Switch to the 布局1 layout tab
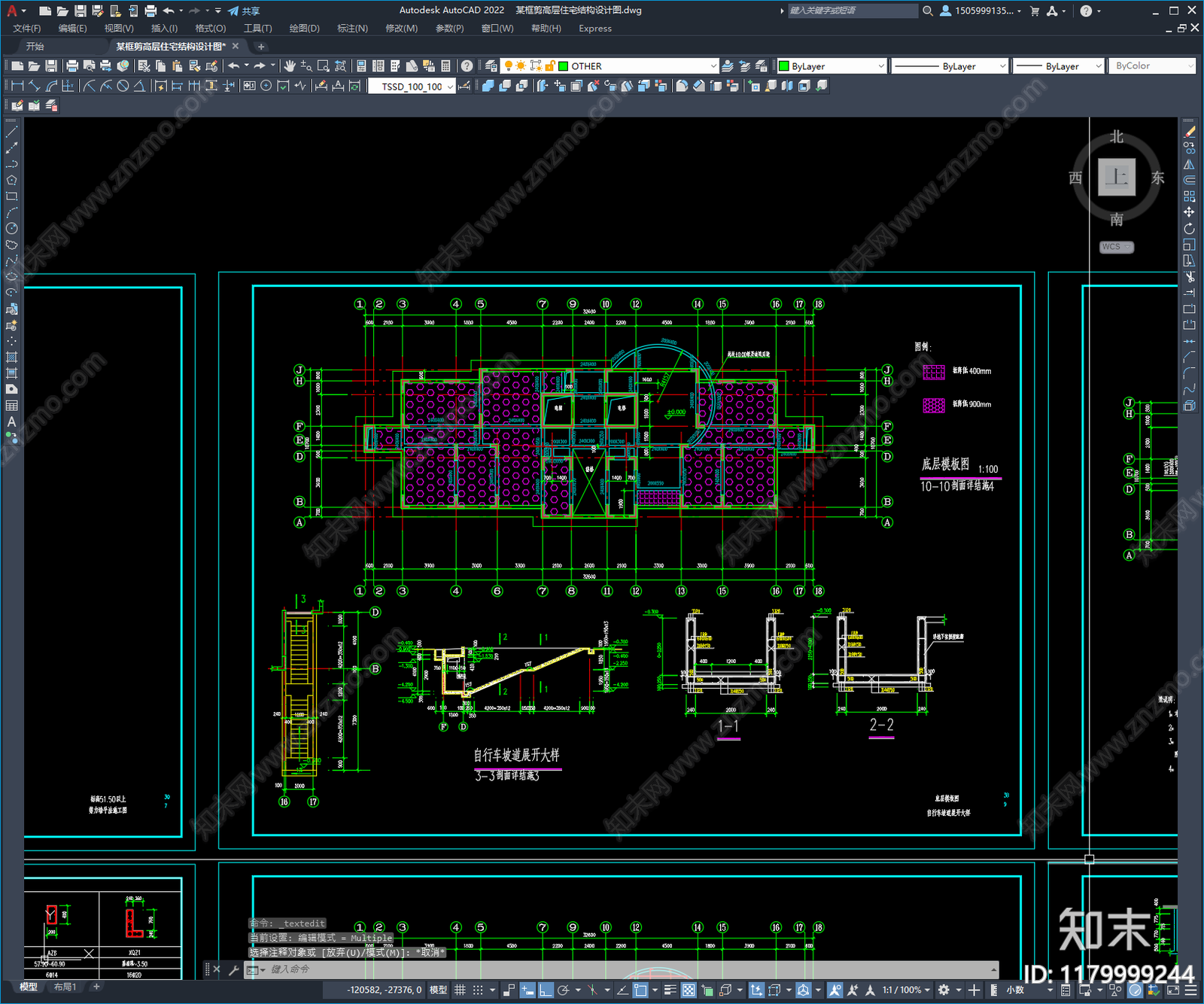Viewport: 1204px width, 1004px height. (x=65, y=987)
